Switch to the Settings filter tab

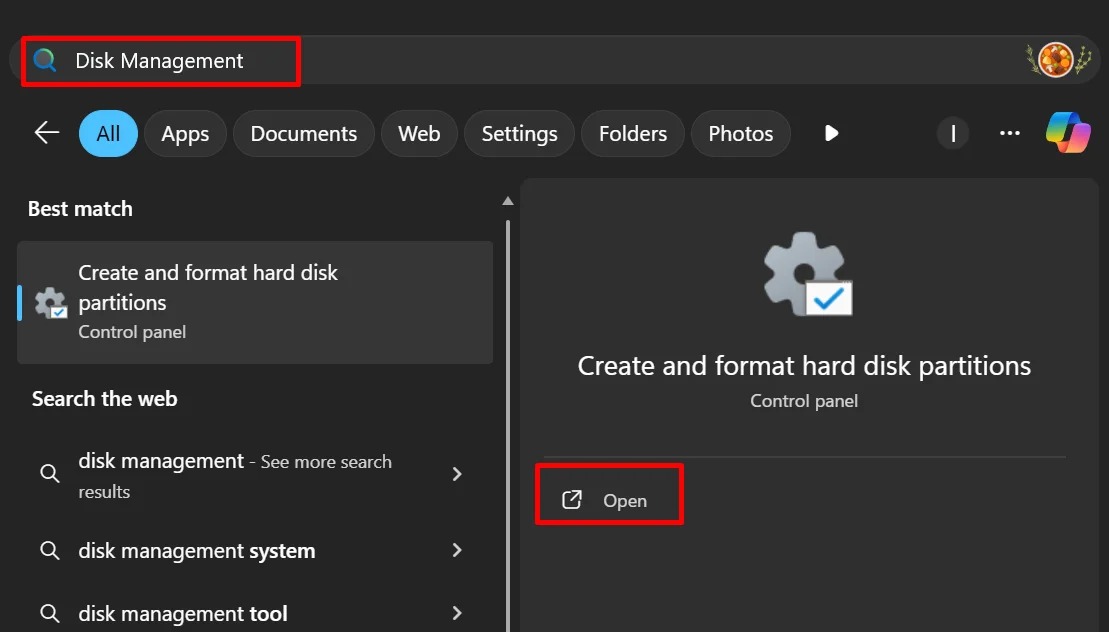[x=518, y=133]
